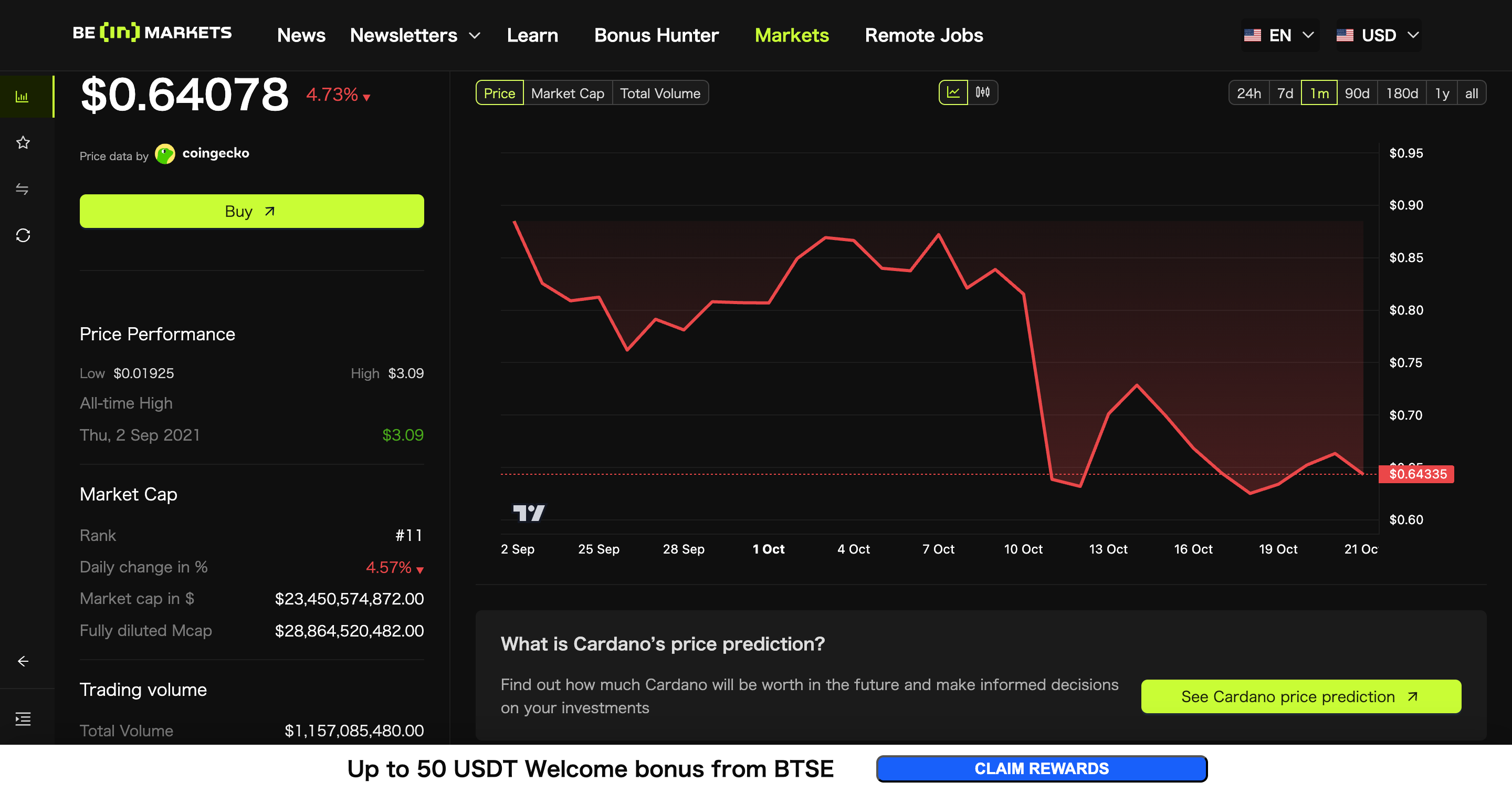Select the Price chart toggle

pos(499,93)
